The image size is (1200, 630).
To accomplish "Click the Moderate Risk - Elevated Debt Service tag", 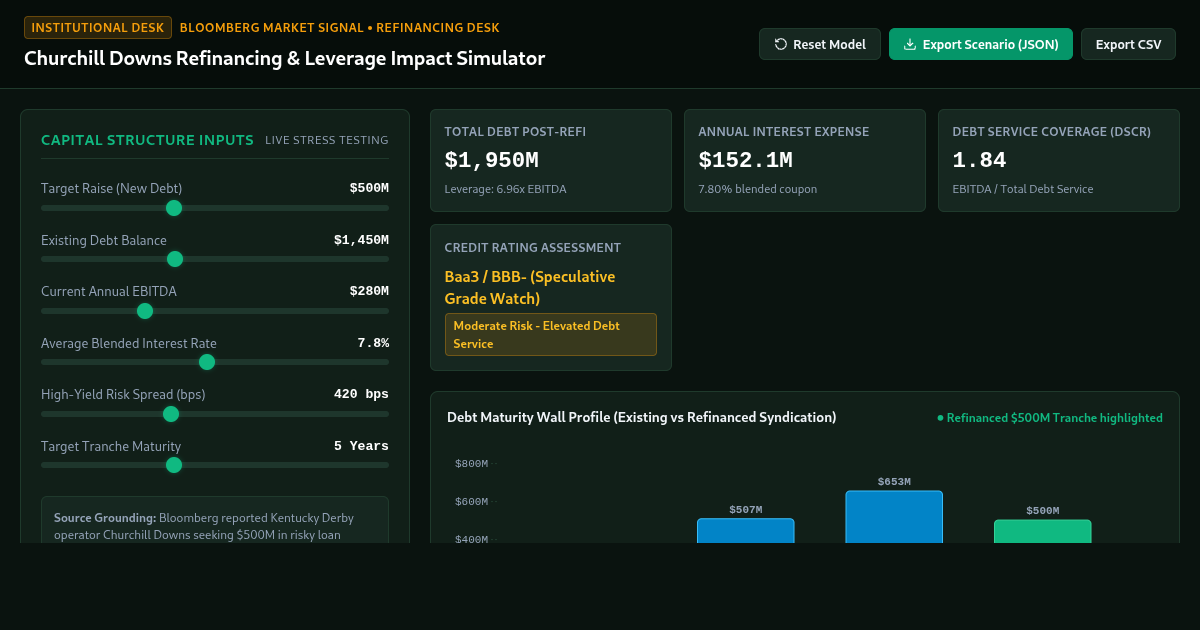I will 551,335.
